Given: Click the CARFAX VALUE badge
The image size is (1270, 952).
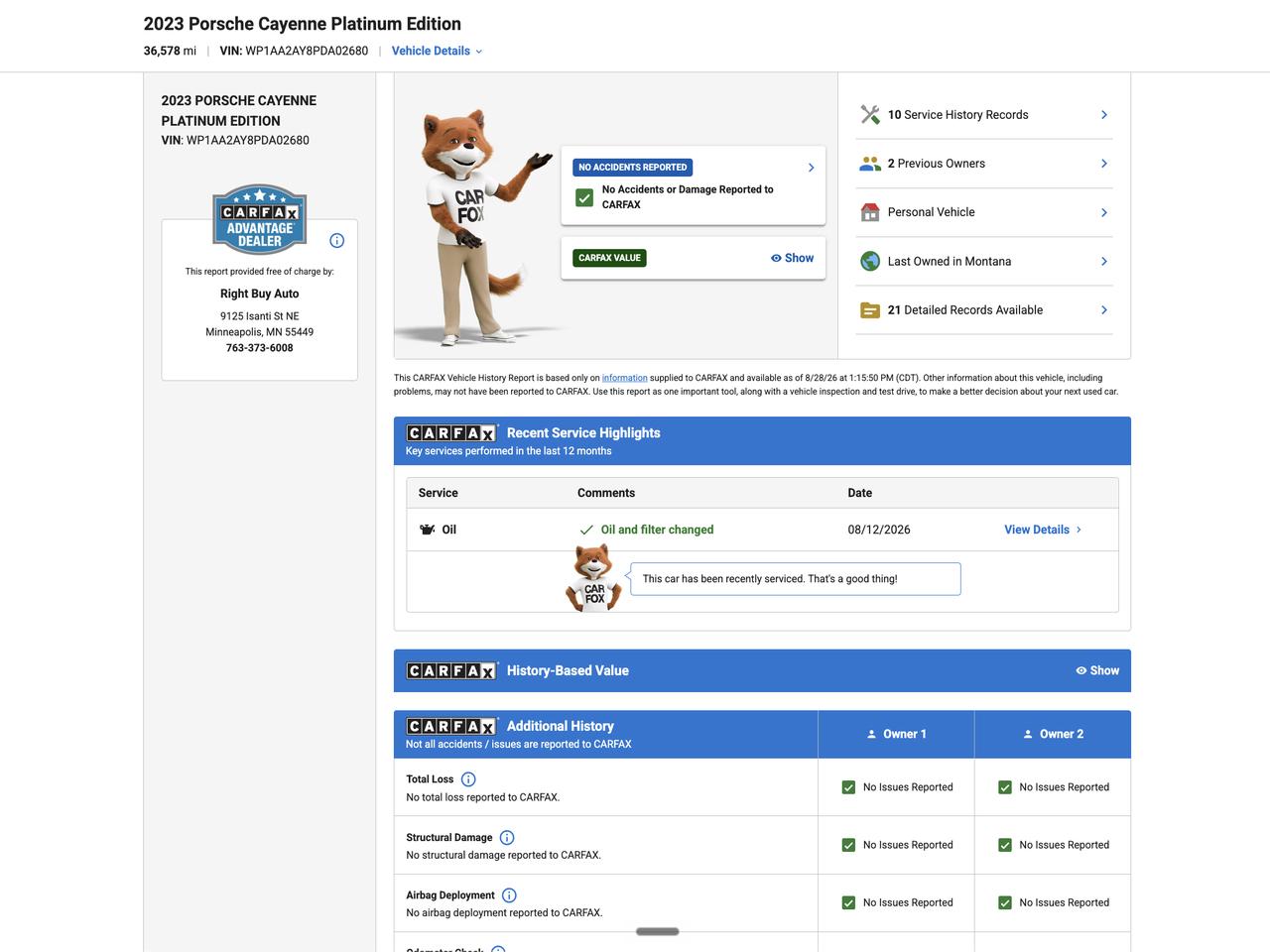Looking at the screenshot, I should (609, 258).
